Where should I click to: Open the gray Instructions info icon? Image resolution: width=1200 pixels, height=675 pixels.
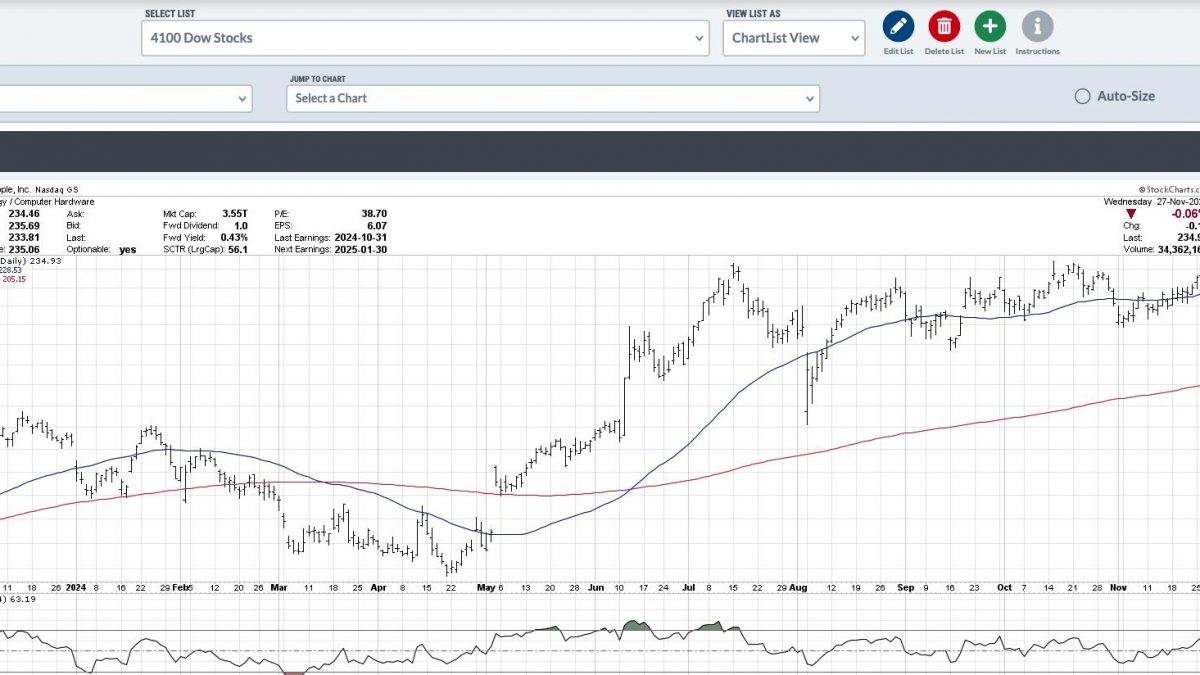click(x=1037, y=26)
